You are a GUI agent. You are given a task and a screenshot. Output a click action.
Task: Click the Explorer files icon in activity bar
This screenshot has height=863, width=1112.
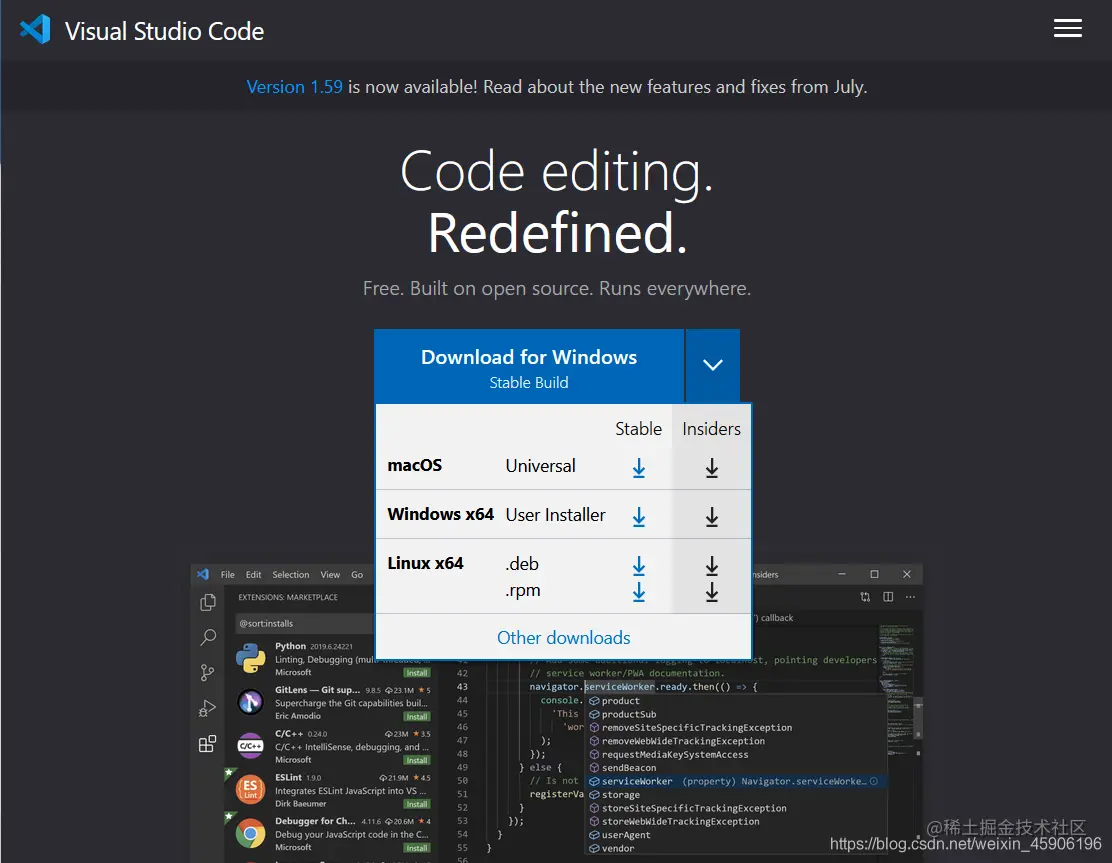pyautogui.click(x=208, y=602)
